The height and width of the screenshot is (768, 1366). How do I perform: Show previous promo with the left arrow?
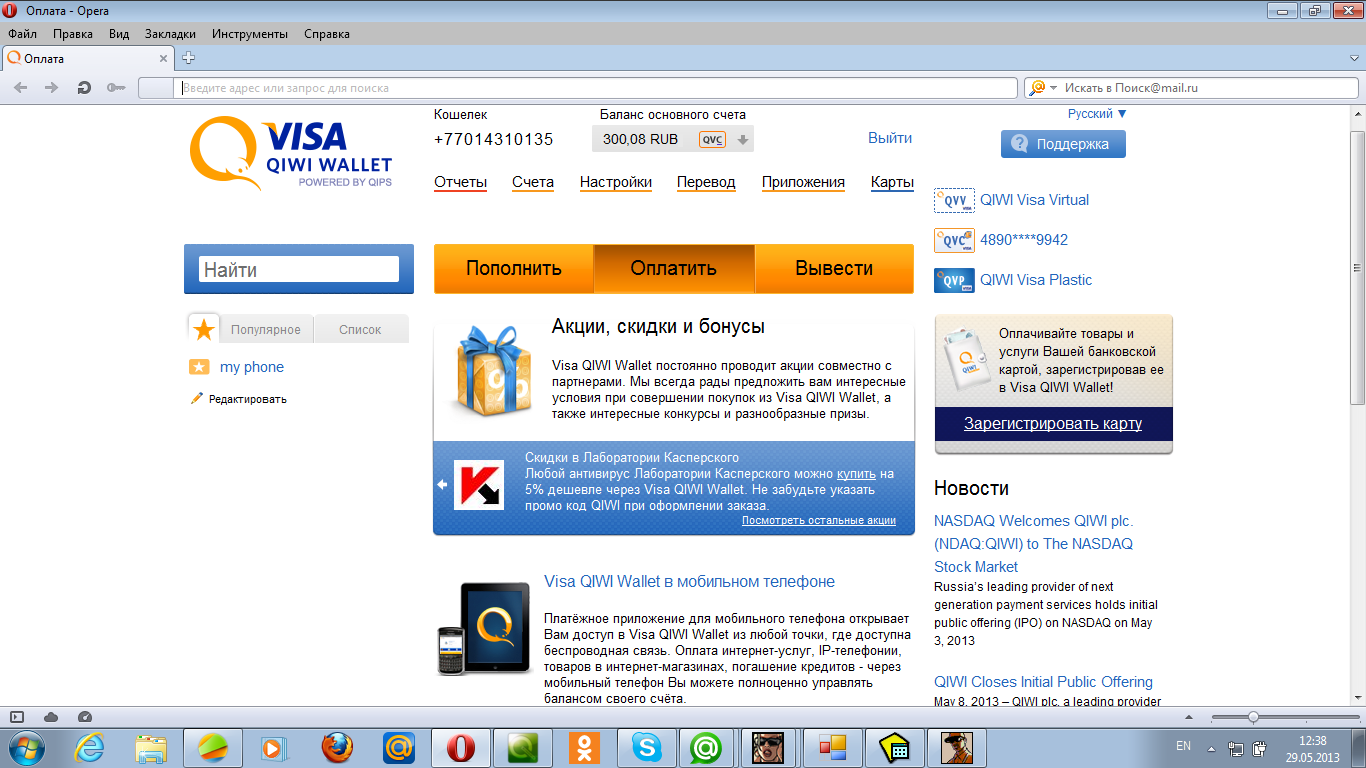442,485
